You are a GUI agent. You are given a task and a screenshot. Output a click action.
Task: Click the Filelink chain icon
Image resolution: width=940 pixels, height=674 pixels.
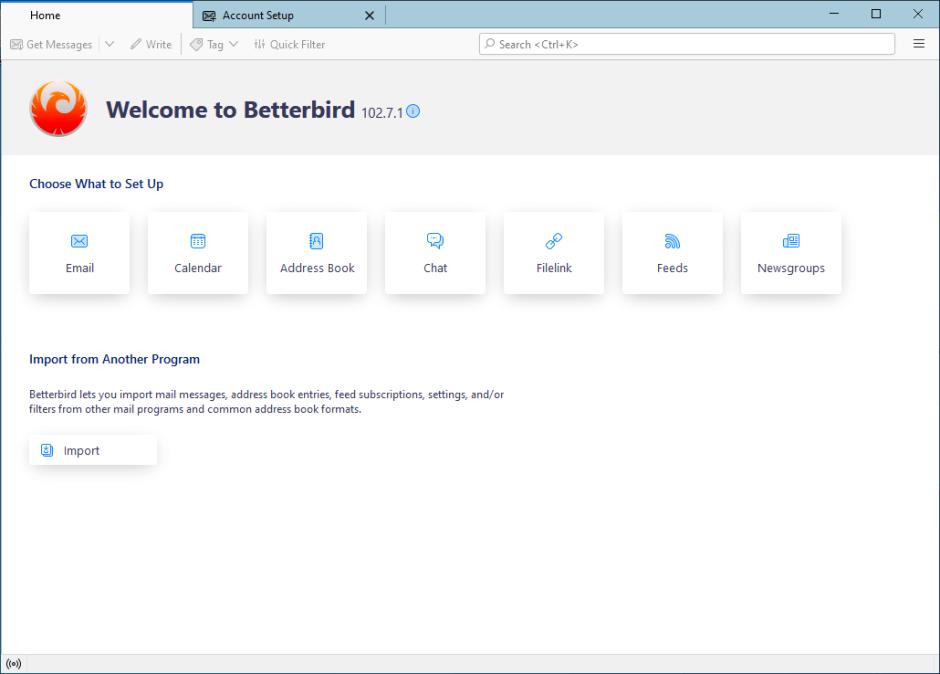point(554,241)
